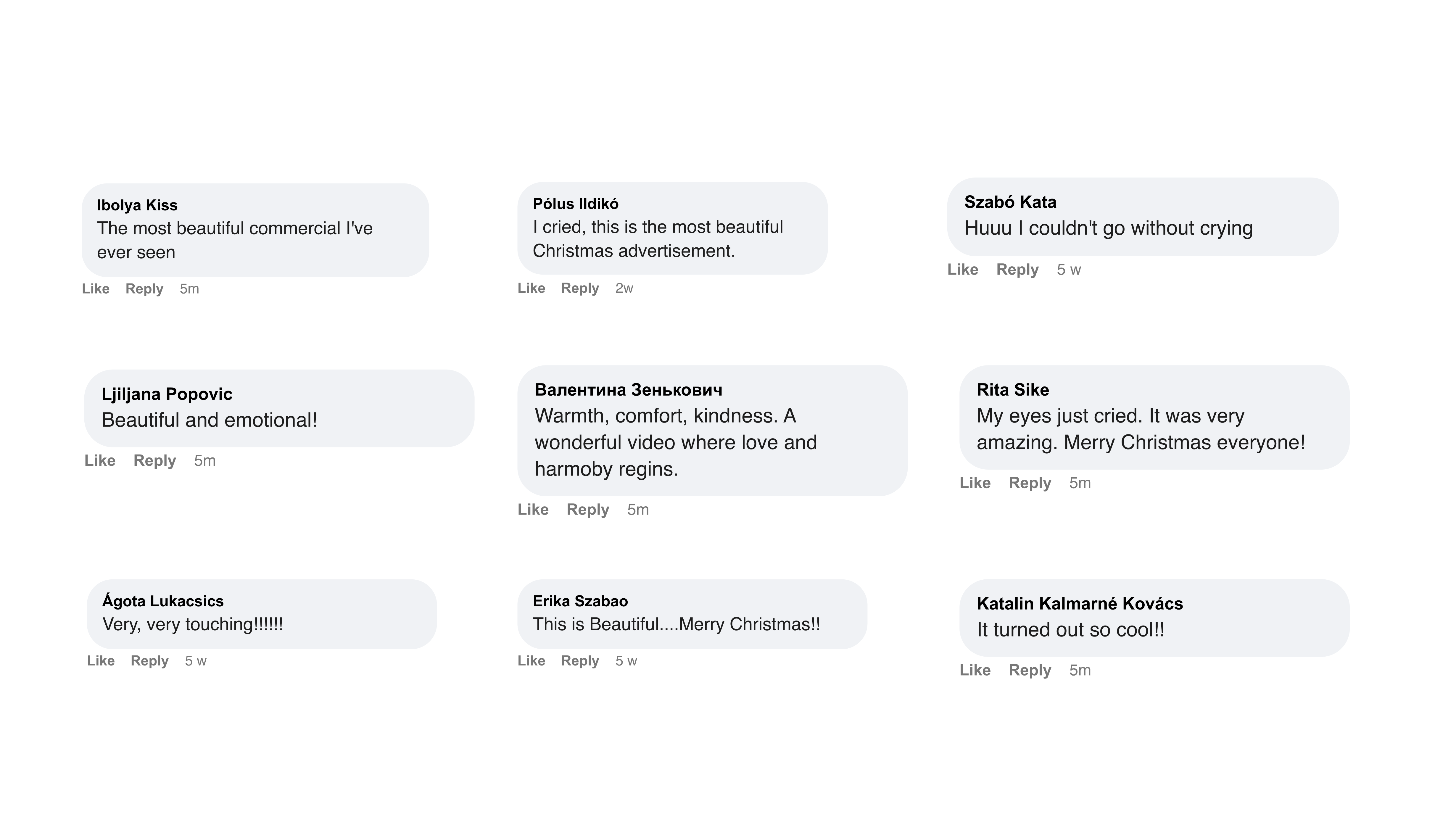Reply to Rita Sike's comment
1456x817 pixels.
(x=1030, y=483)
